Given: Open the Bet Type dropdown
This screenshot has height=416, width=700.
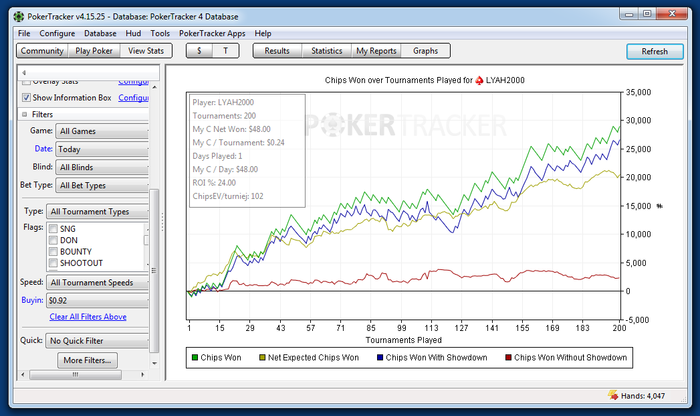Looking at the screenshot, I should click(102, 185).
